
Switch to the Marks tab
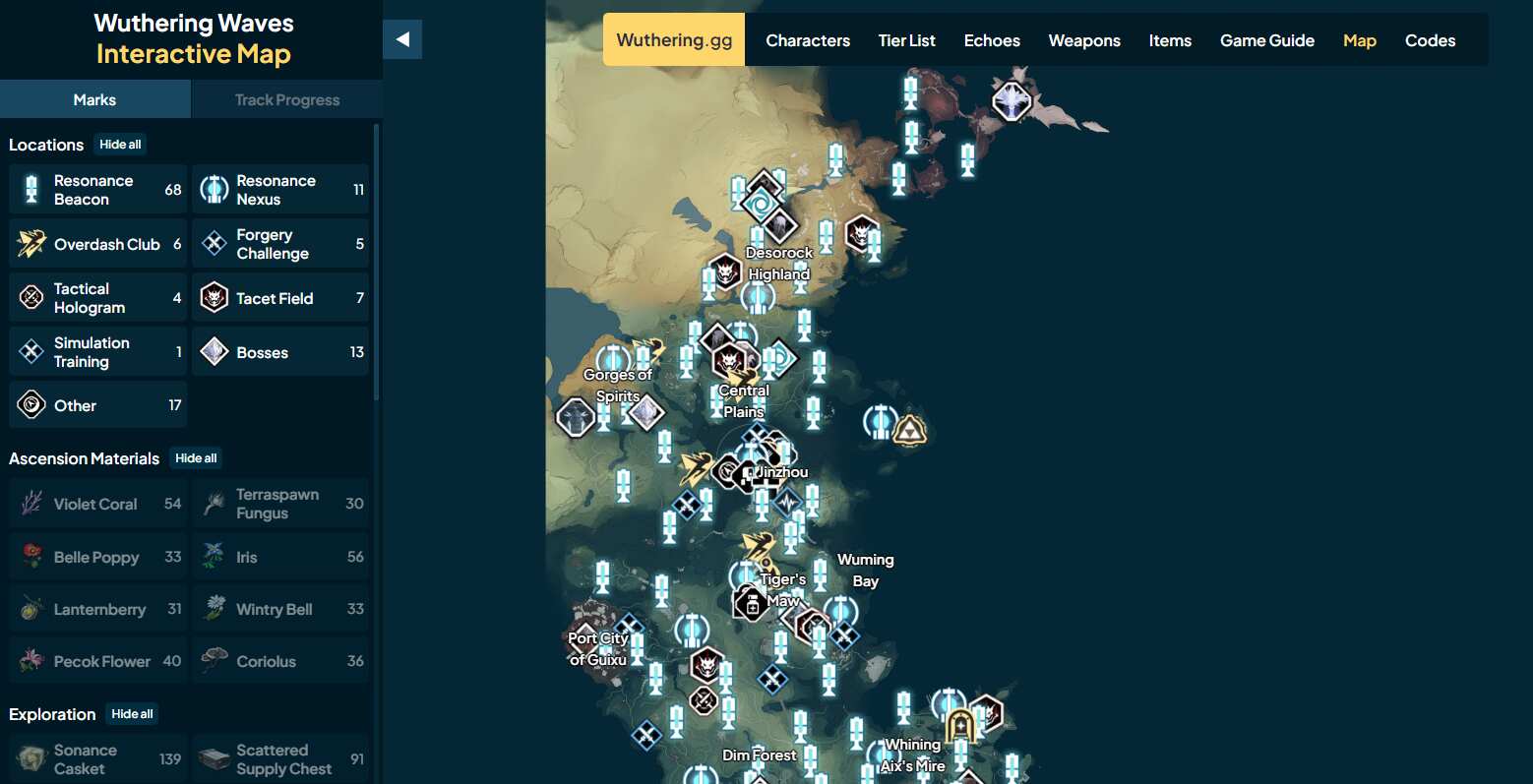point(94,99)
